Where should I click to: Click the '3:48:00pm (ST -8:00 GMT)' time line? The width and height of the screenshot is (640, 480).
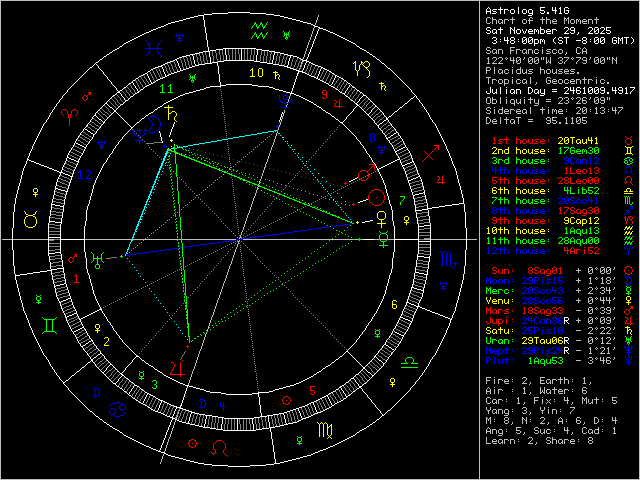tap(563, 41)
